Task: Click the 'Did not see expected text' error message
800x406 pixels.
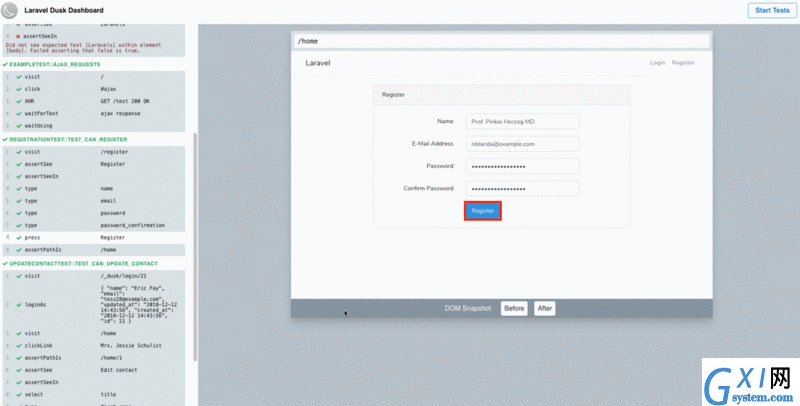Action: [83, 48]
